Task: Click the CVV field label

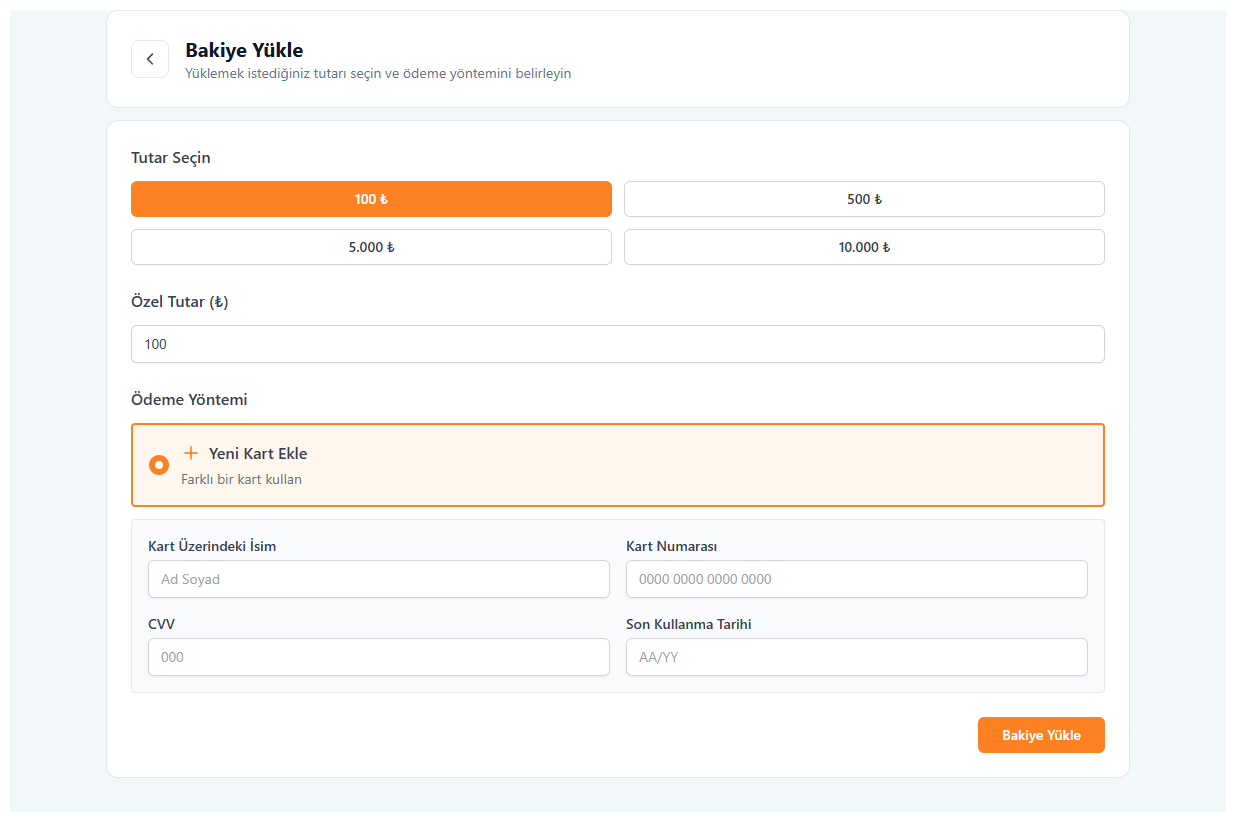Action: [162, 624]
